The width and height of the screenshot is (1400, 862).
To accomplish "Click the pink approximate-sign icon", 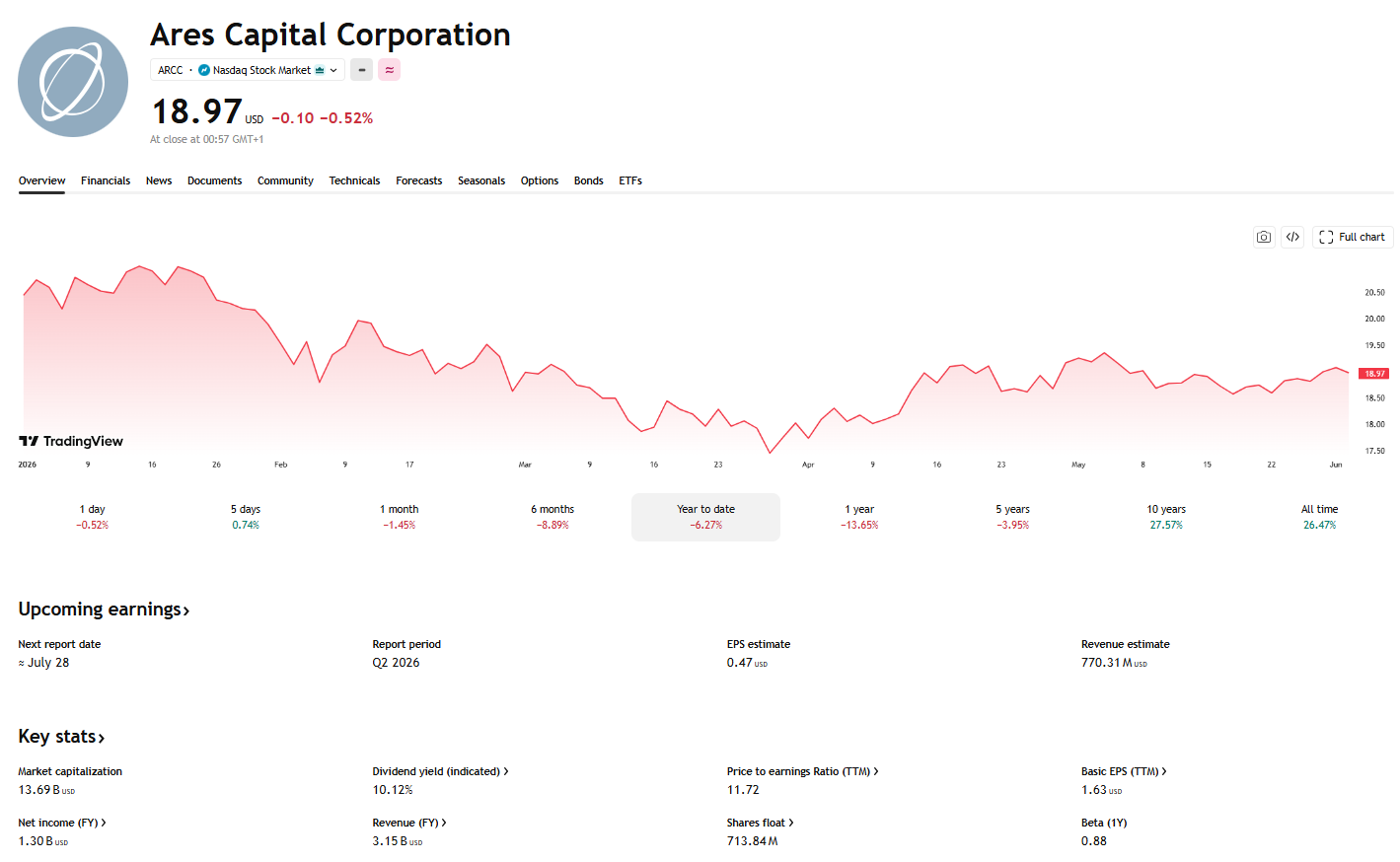I will (390, 70).
